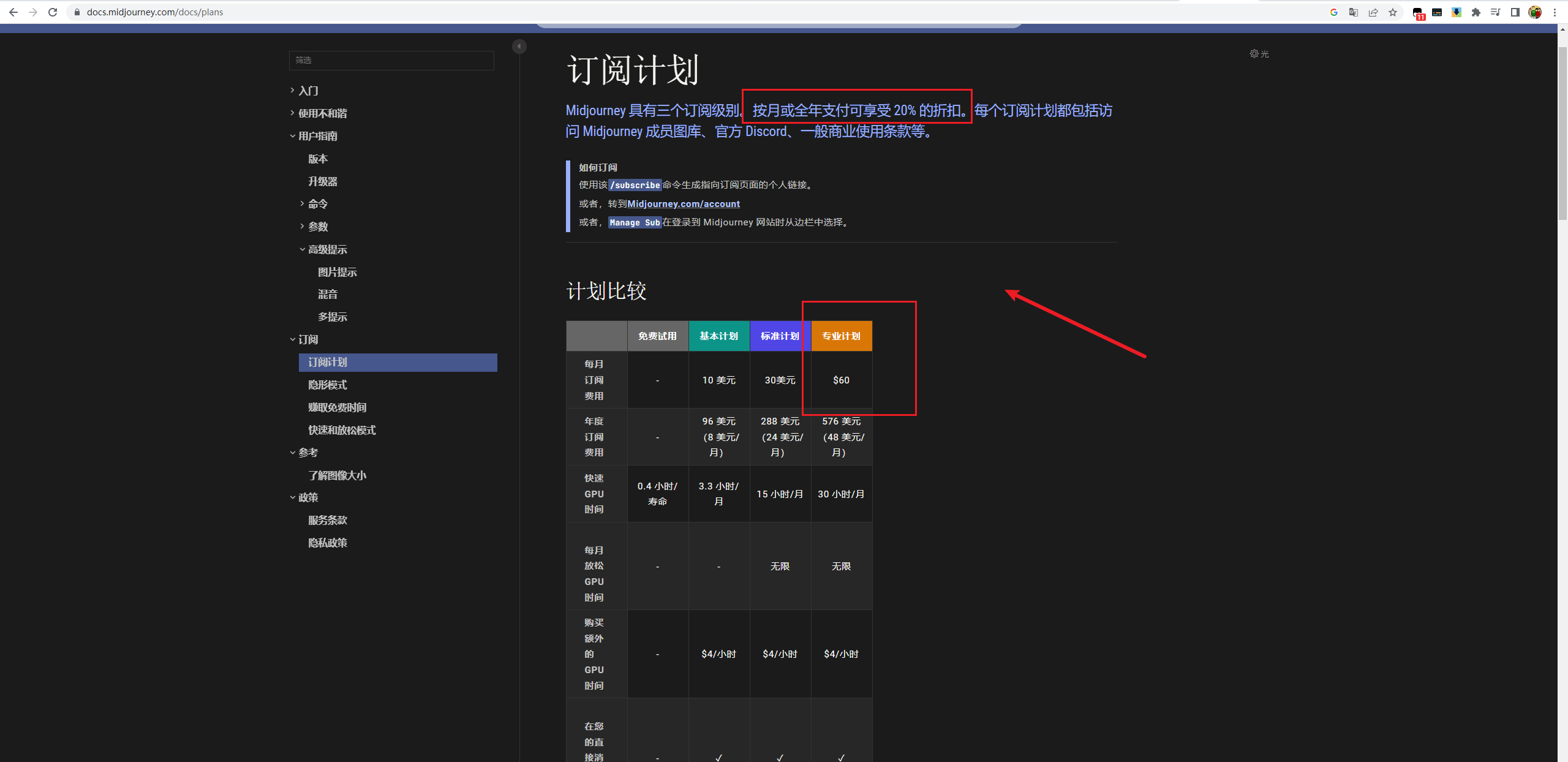The width and height of the screenshot is (1568, 762).
Task: Open the 图片提示 sidebar page
Action: pos(337,272)
